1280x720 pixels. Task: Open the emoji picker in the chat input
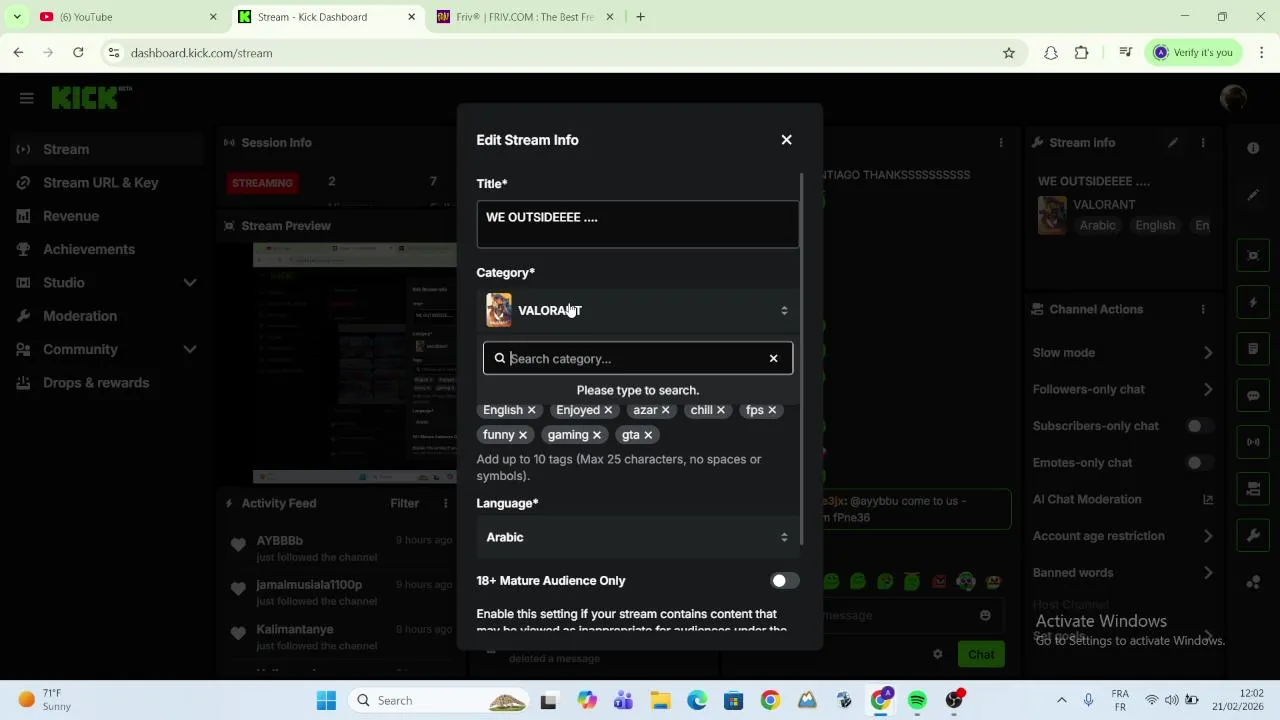pyautogui.click(x=985, y=615)
